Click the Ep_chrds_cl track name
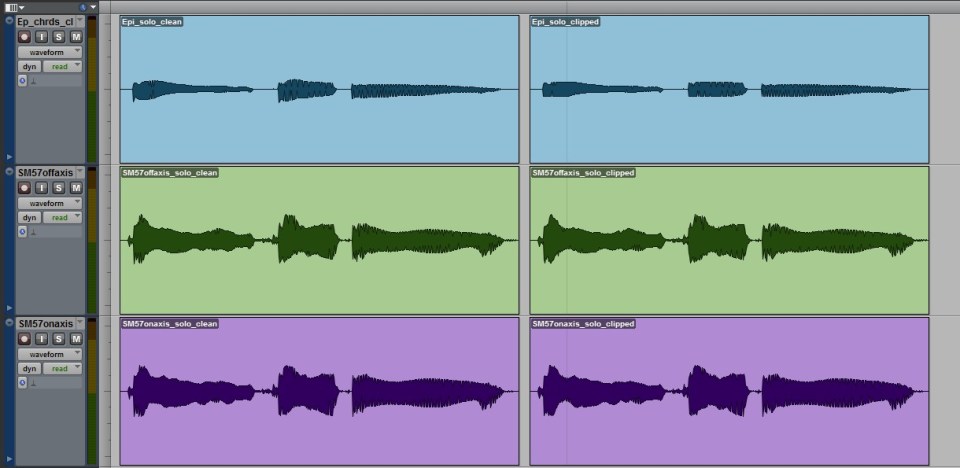The width and height of the screenshot is (960, 468). (x=45, y=21)
